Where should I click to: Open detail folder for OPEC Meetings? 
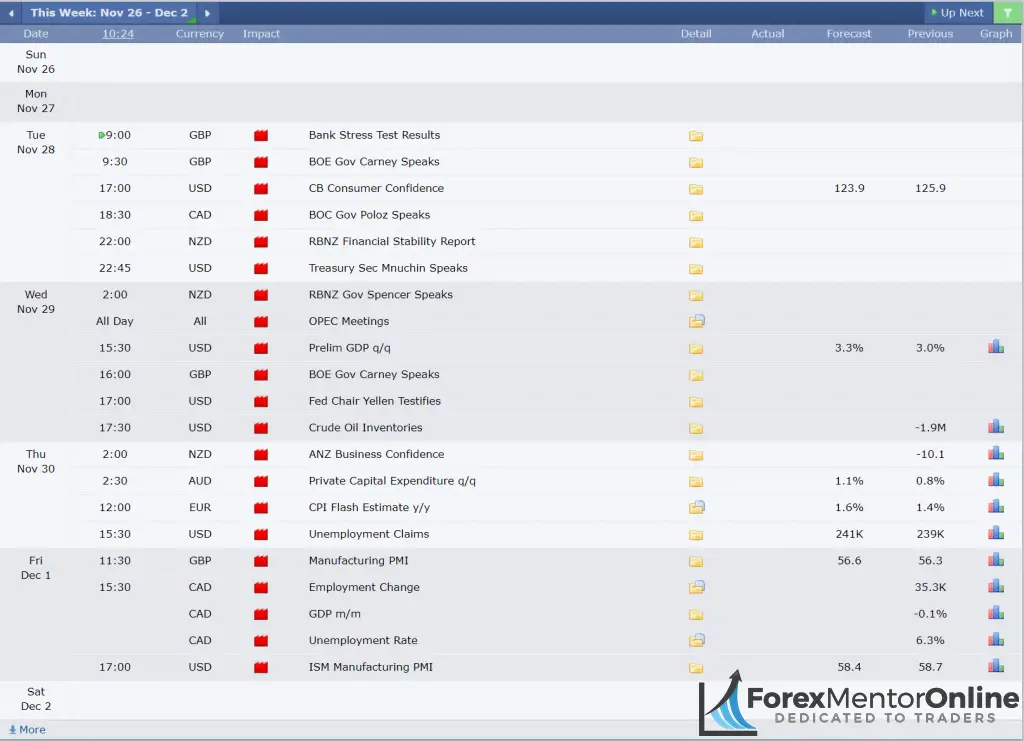(x=696, y=322)
